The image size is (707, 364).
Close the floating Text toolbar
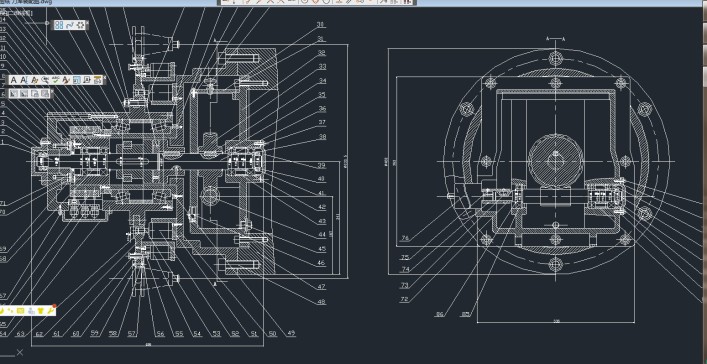105,78
